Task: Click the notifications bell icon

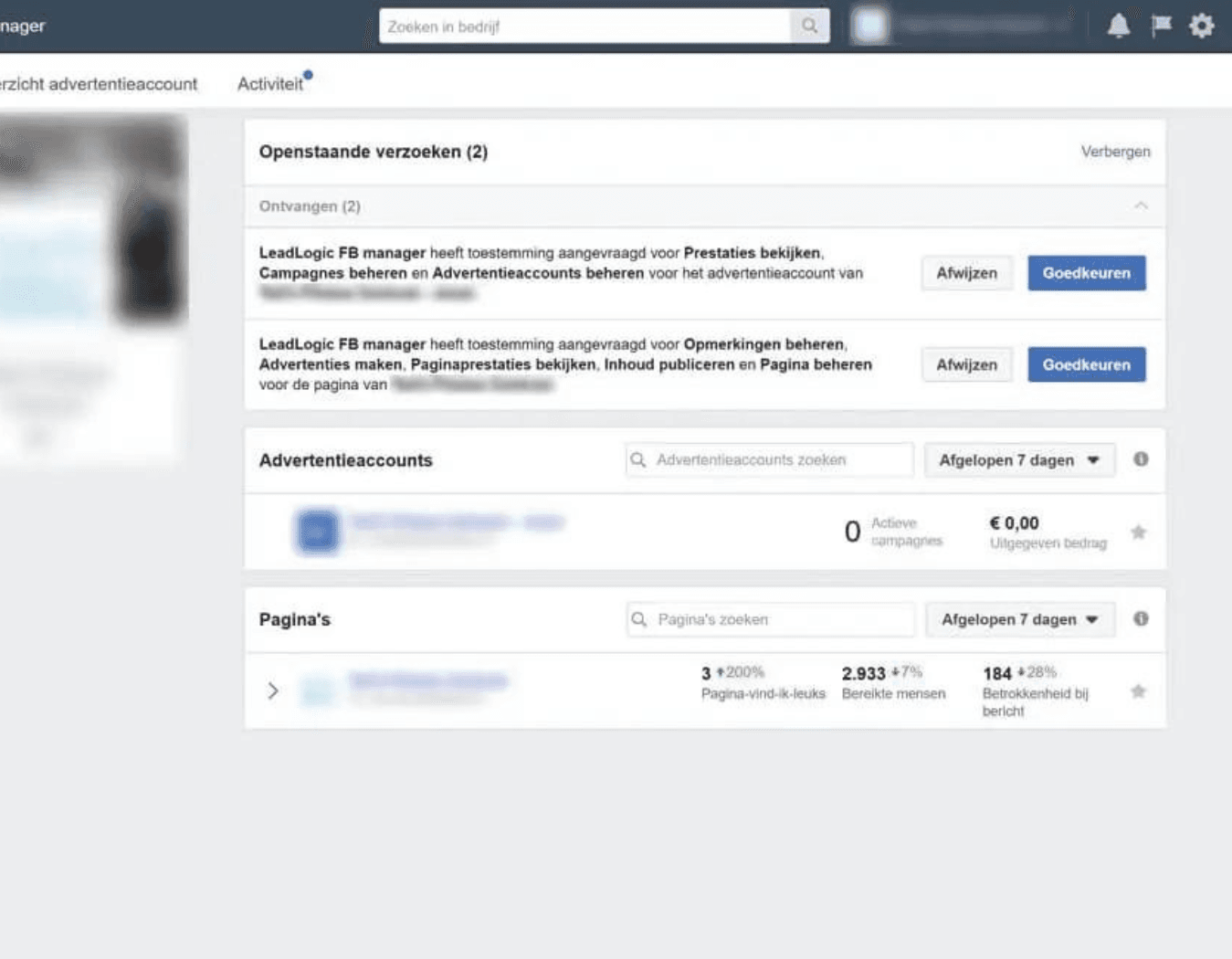Action: (1118, 26)
